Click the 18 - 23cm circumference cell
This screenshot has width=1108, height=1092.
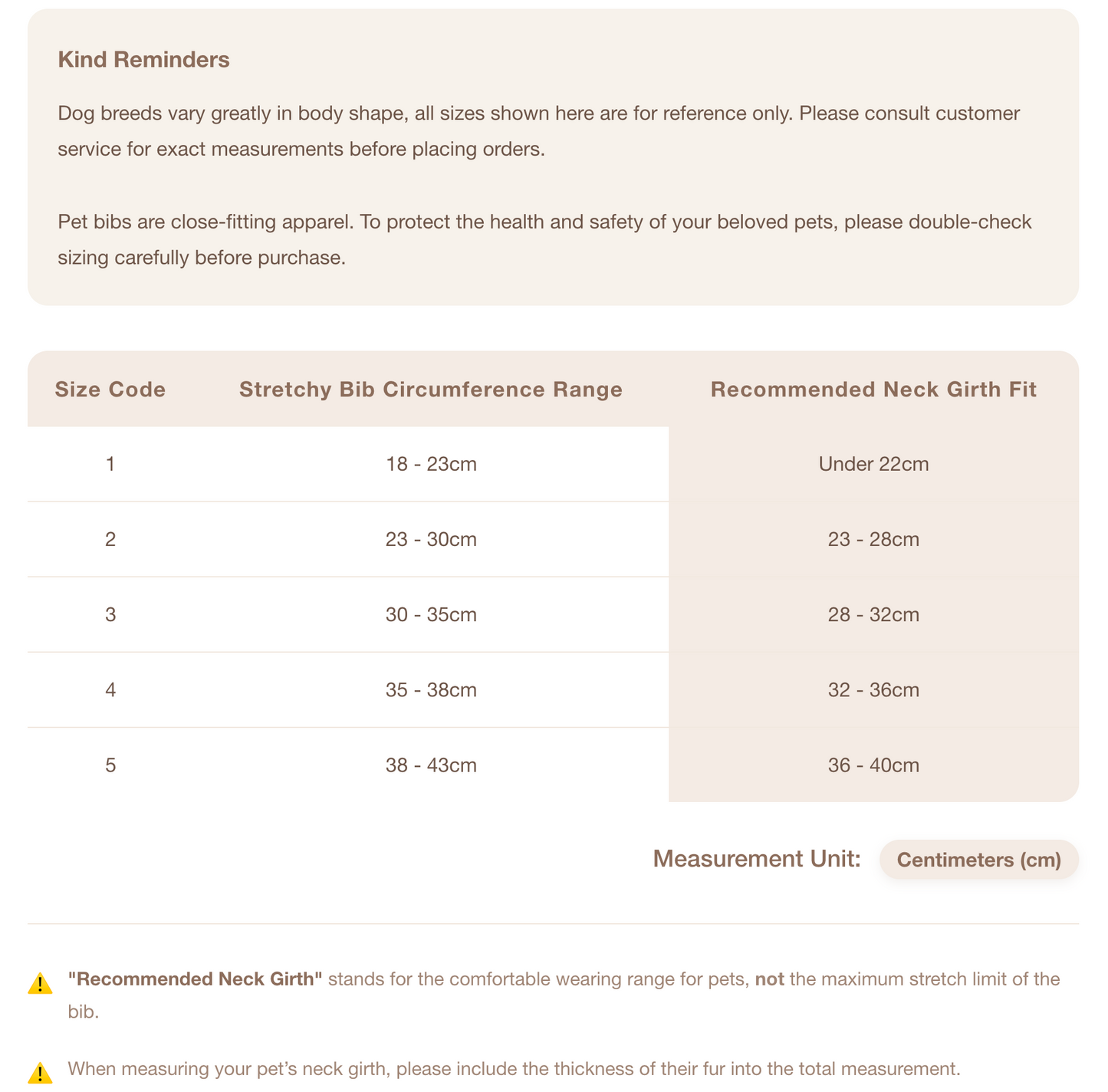431,464
